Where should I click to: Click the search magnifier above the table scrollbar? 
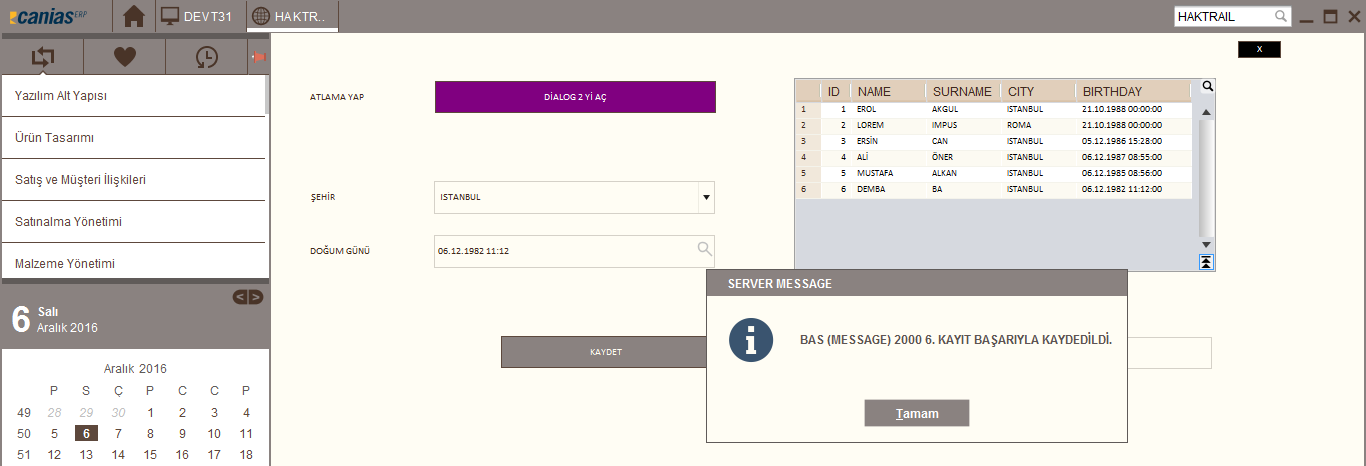pyautogui.click(x=1207, y=86)
